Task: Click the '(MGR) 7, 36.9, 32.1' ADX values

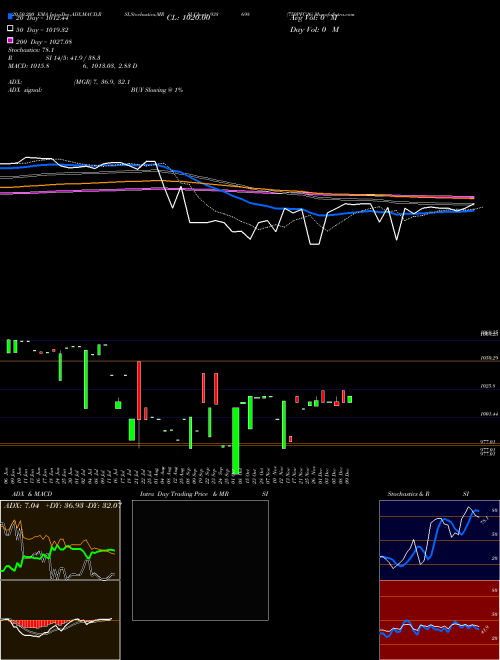Action: [102, 82]
